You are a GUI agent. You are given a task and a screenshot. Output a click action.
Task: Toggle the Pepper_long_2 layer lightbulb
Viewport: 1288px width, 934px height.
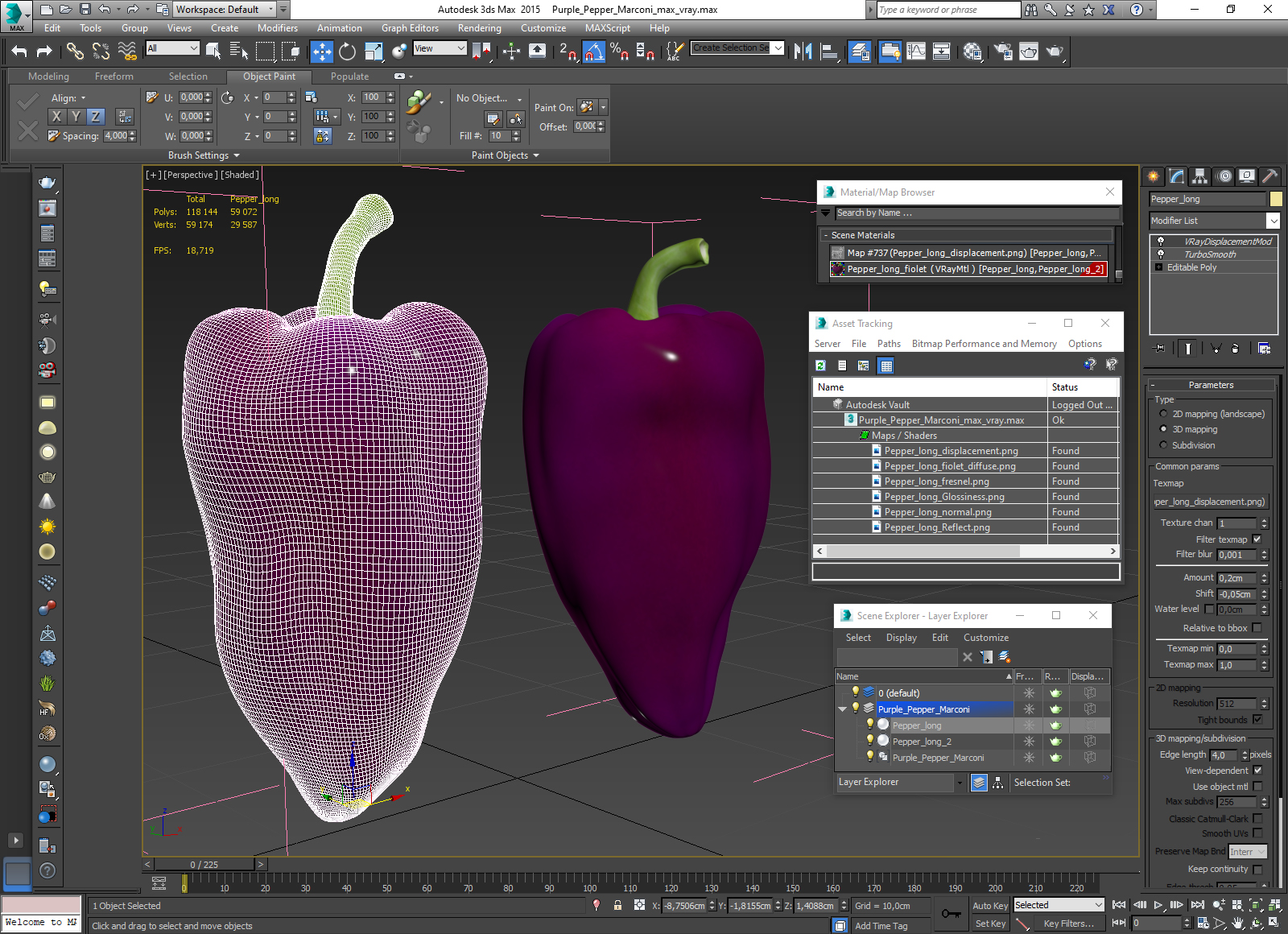point(870,741)
